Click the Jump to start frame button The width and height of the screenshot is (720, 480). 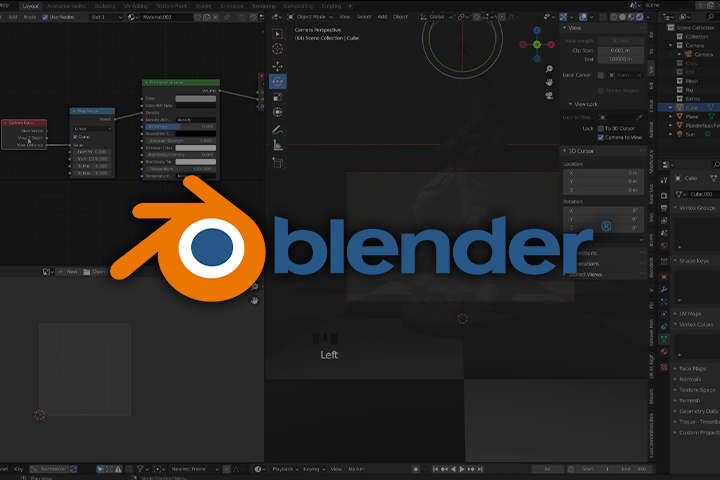click(435, 469)
